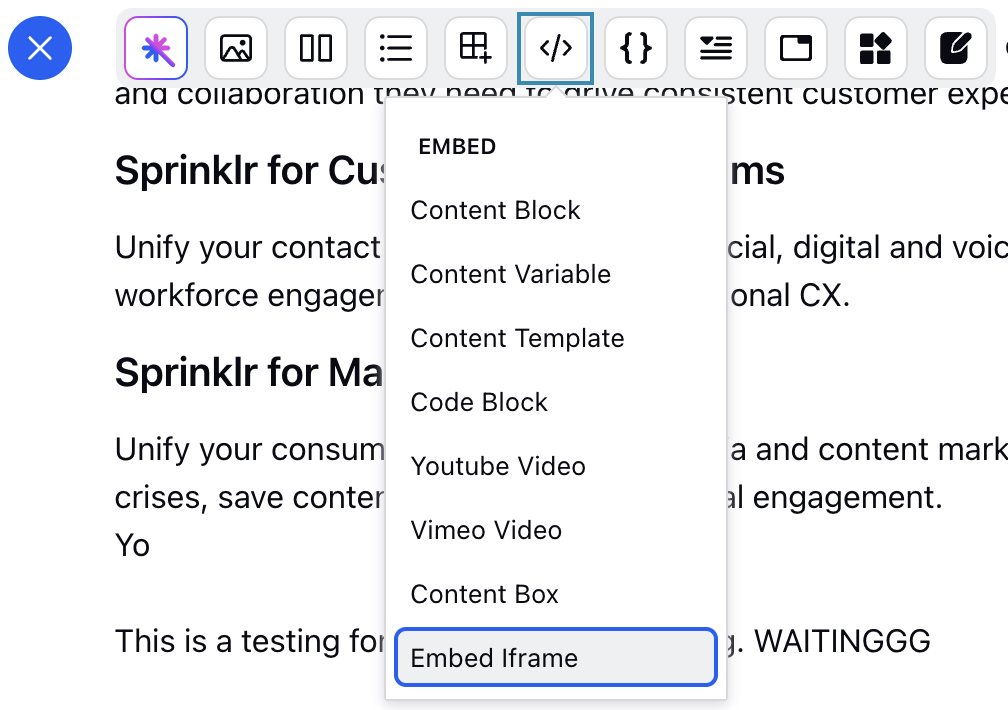Click the curly braces icon in the toolbar
Image resolution: width=1008 pixels, height=710 pixels.
636,48
